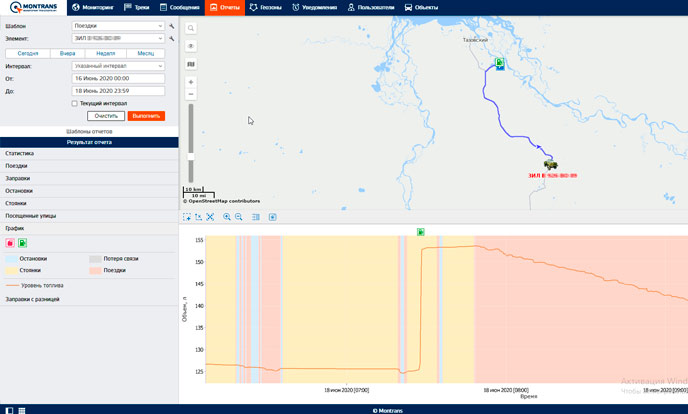Click the map search icon
This screenshot has width=688, height=414.
[191, 28]
